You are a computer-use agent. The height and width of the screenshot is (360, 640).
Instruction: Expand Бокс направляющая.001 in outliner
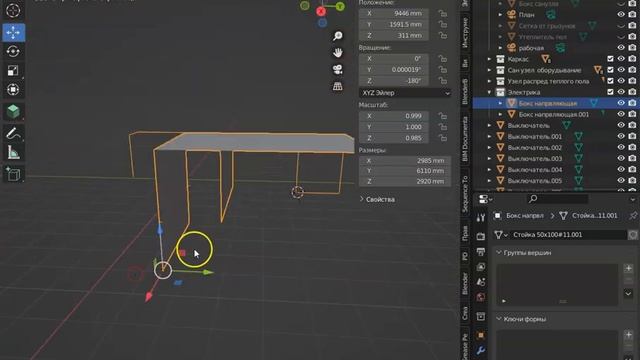pos(500,114)
